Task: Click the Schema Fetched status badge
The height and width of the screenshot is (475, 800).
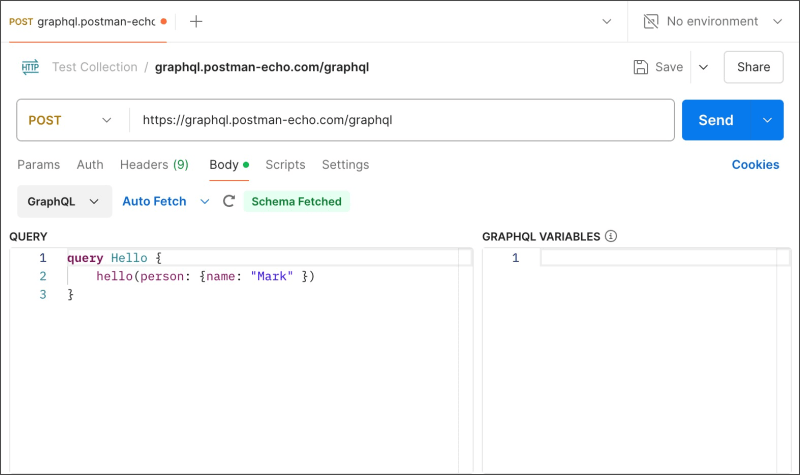Action: coord(296,202)
